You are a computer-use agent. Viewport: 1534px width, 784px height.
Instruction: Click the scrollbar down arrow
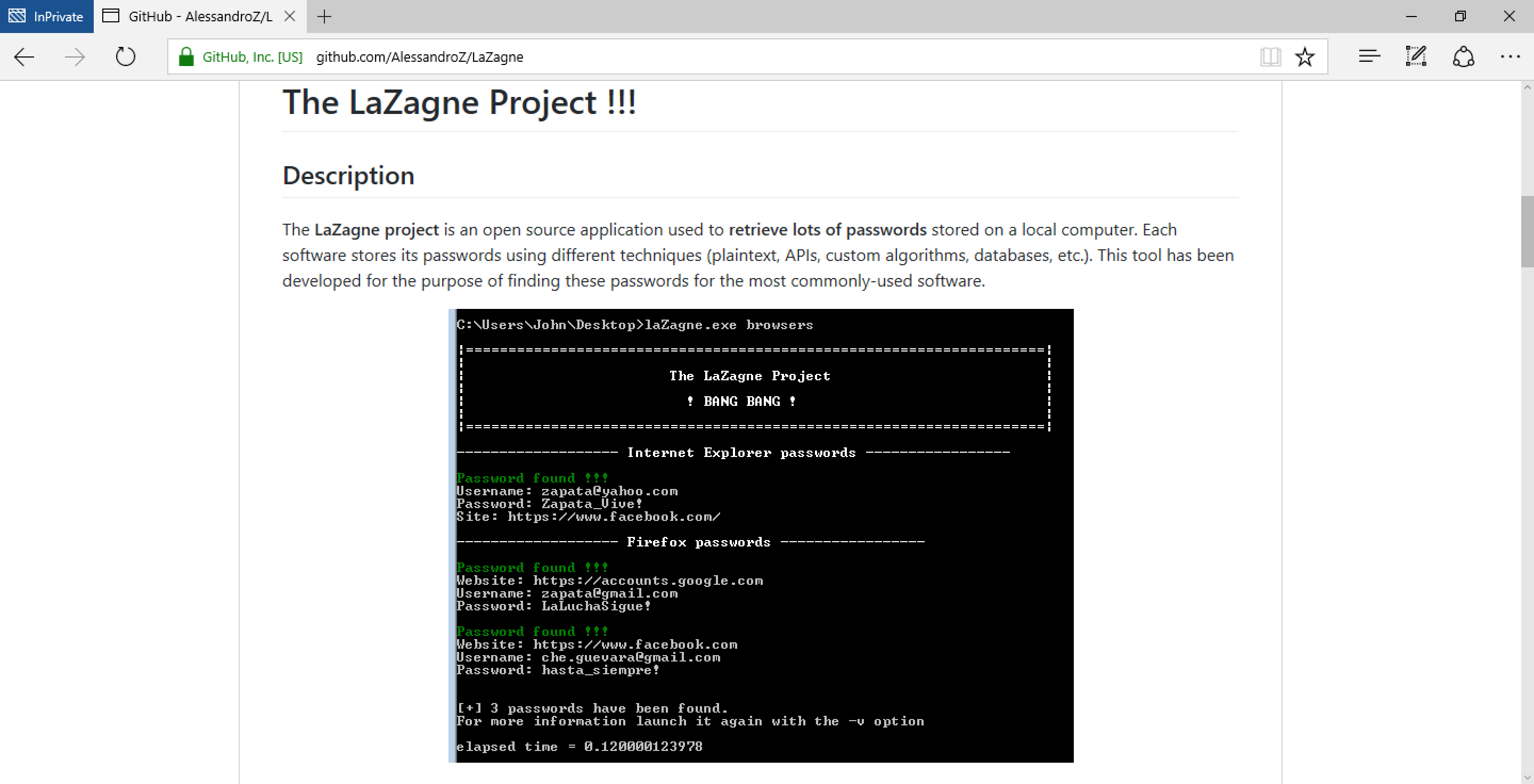coord(1528,778)
